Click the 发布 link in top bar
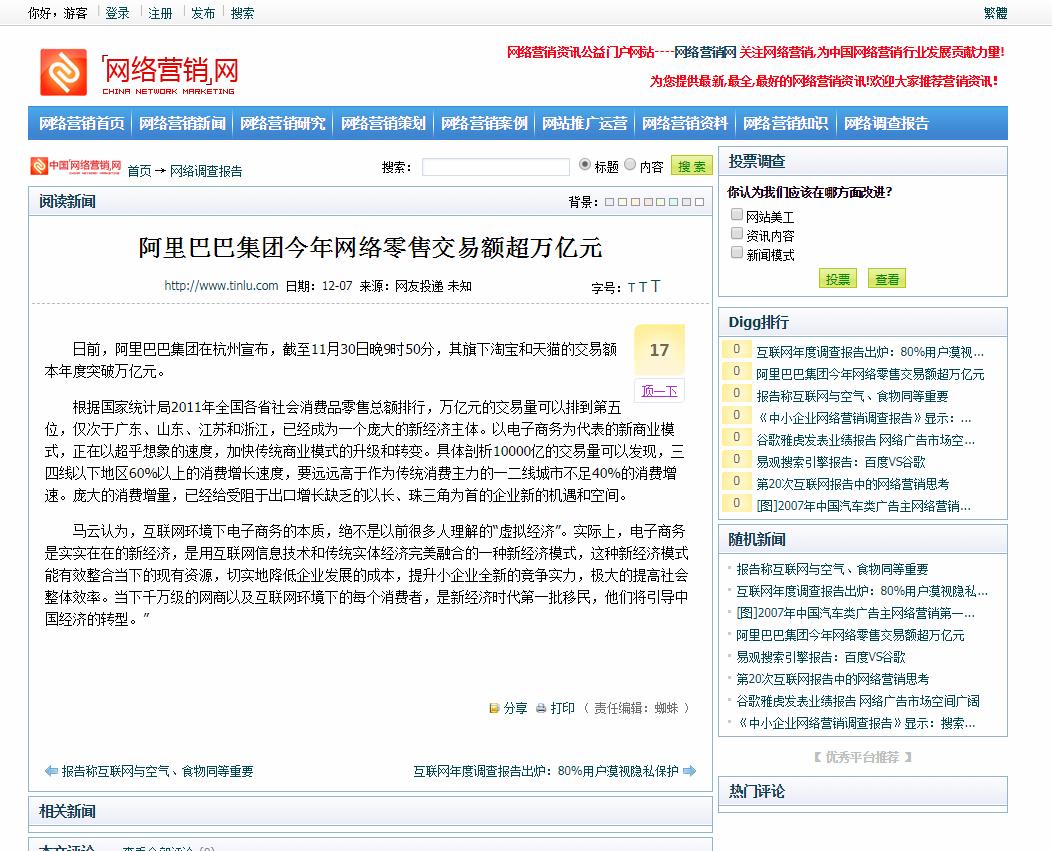 203,13
